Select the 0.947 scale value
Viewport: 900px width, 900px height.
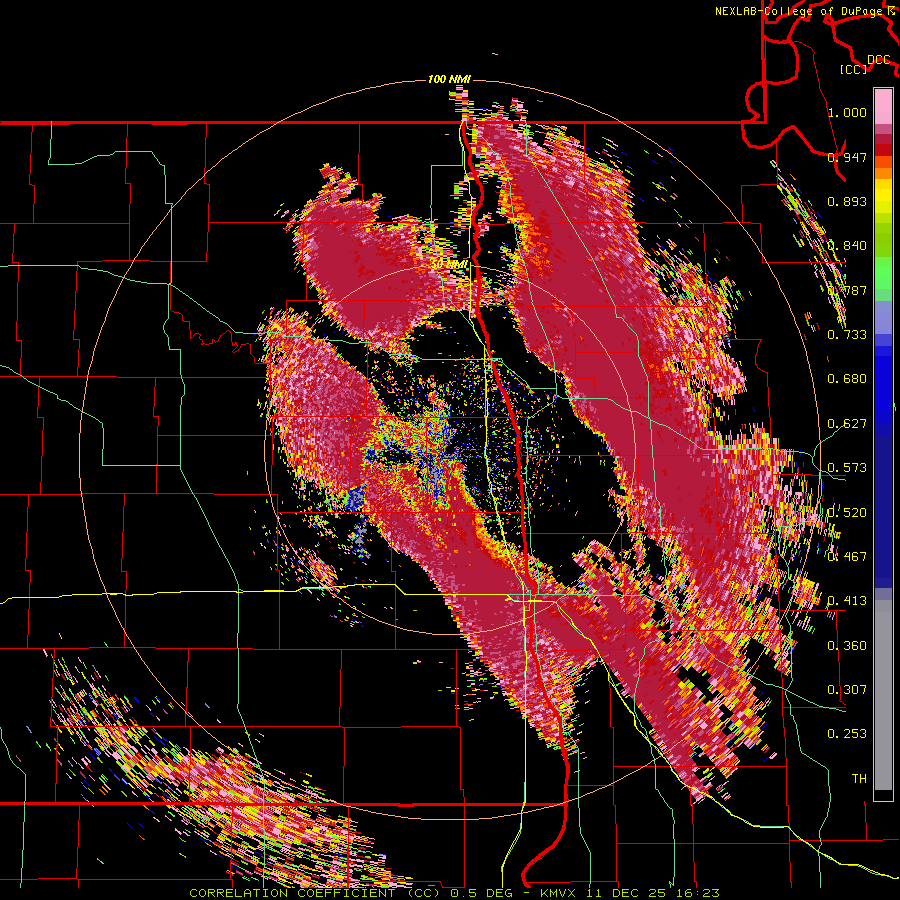pyautogui.click(x=847, y=157)
